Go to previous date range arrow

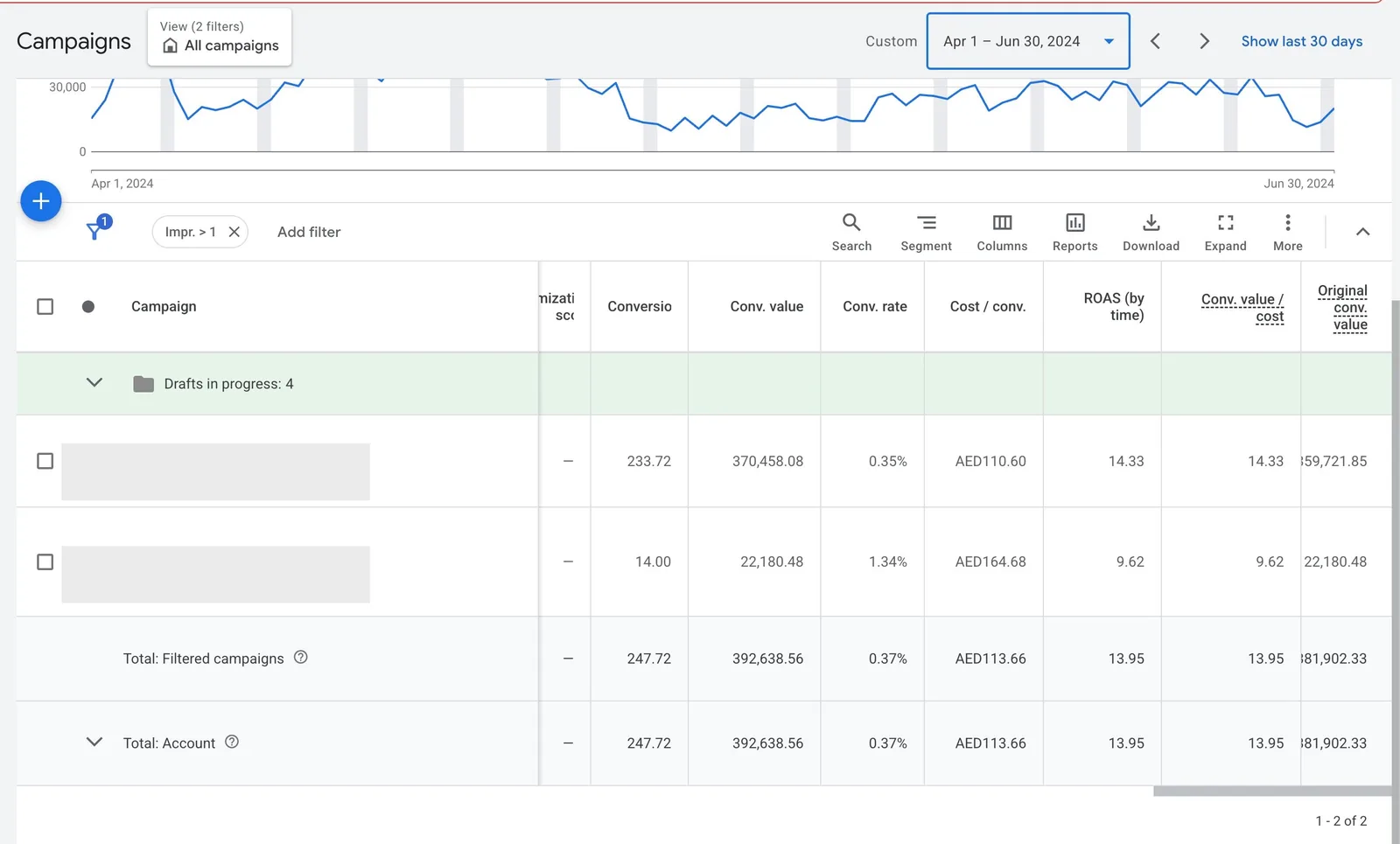coord(1155,41)
